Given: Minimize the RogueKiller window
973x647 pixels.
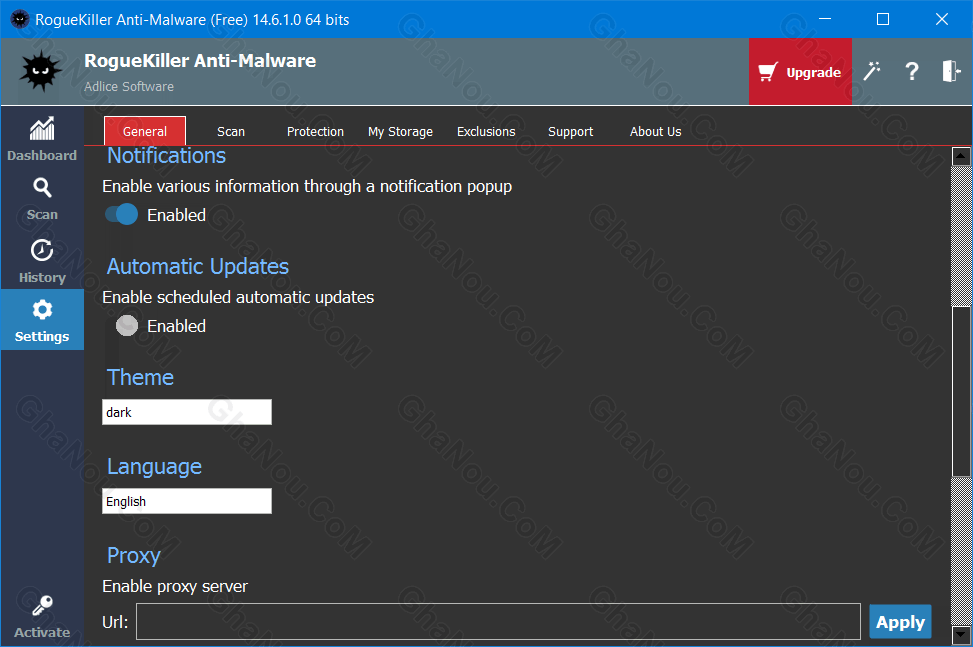Looking at the screenshot, I should pyautogui.click(x=825, y=19).
